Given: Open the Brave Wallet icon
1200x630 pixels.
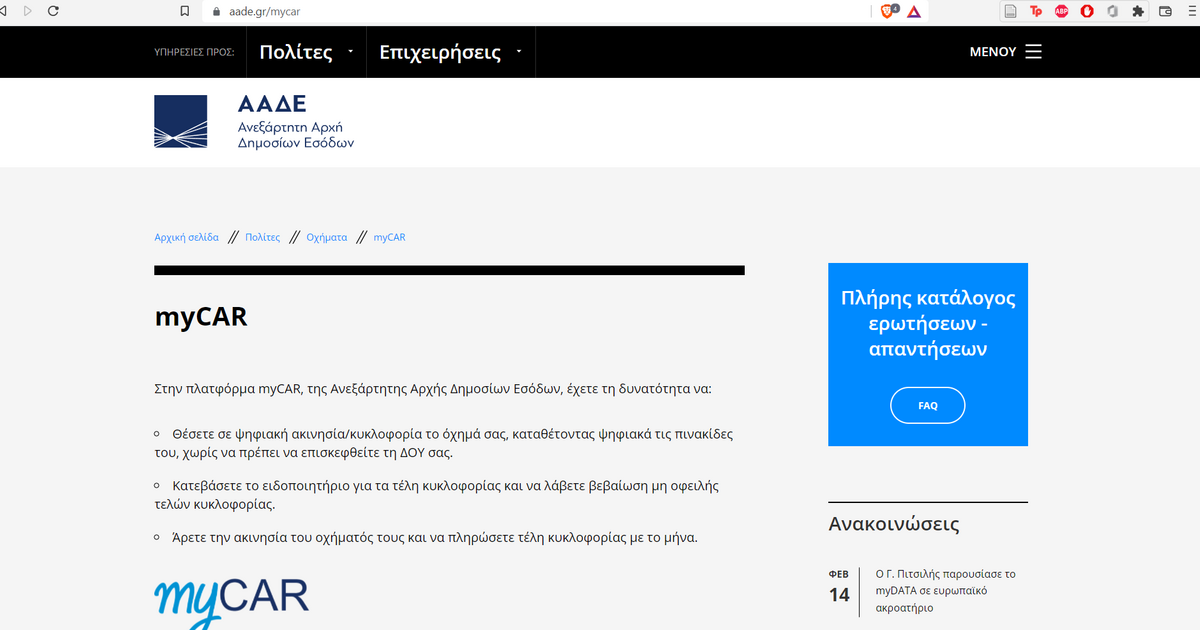Looking at the screenshot, I should click(x=1165, y=11).
